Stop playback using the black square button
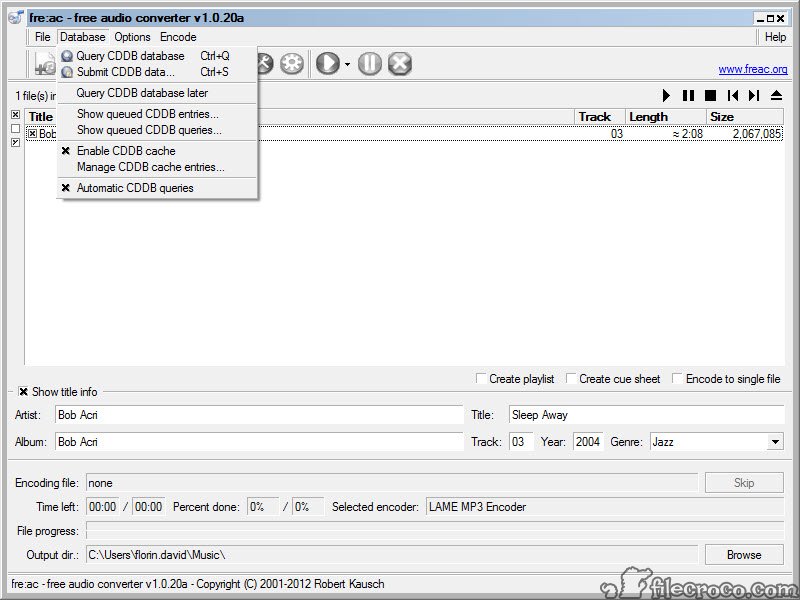This screenshot has height=600, width=800. (x=710, y=96)
